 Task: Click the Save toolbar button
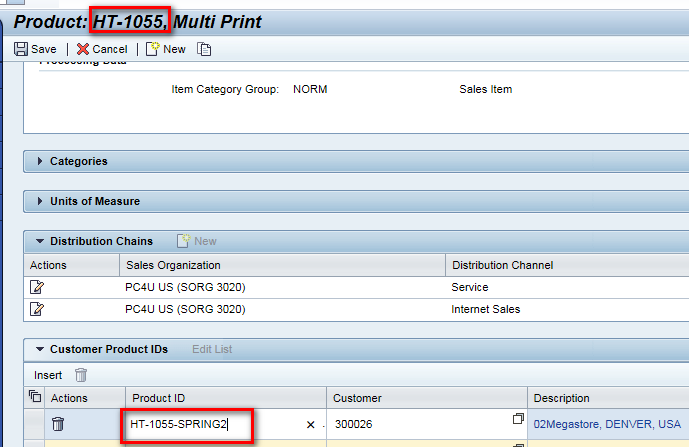35,49
